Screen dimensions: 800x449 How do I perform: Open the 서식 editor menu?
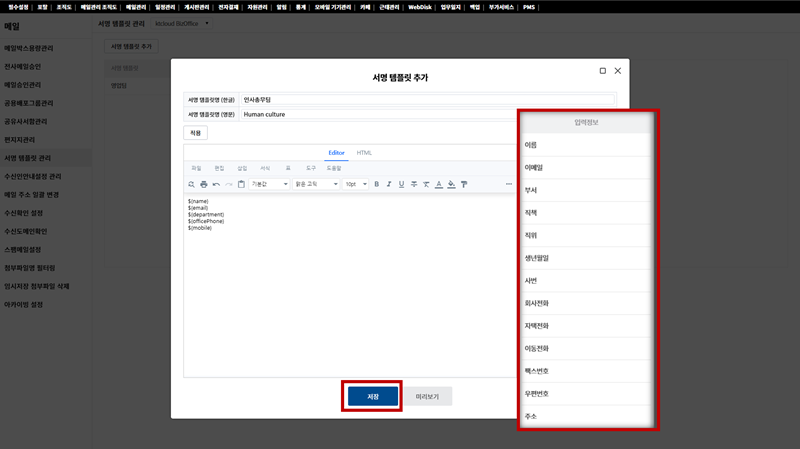[265, 168]
